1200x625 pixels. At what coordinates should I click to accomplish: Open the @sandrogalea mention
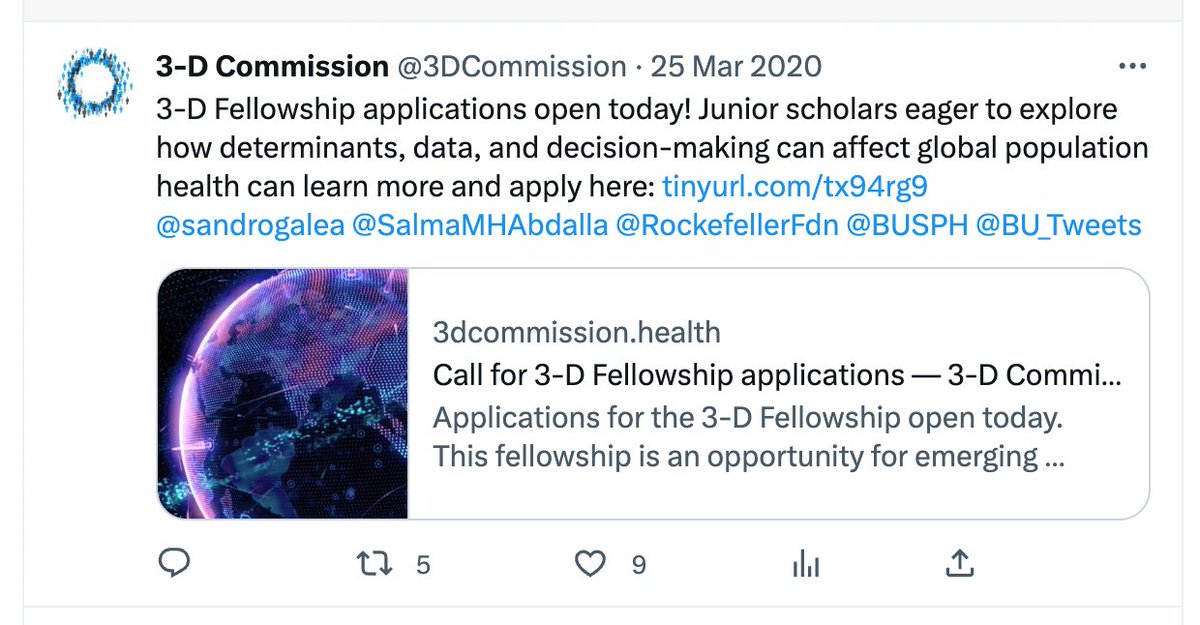(249, 225)
